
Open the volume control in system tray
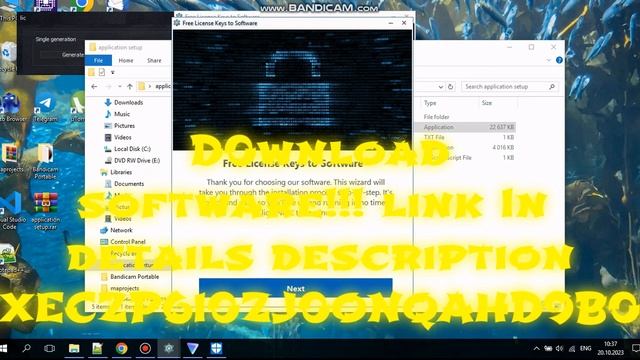(x=560, y=349)
